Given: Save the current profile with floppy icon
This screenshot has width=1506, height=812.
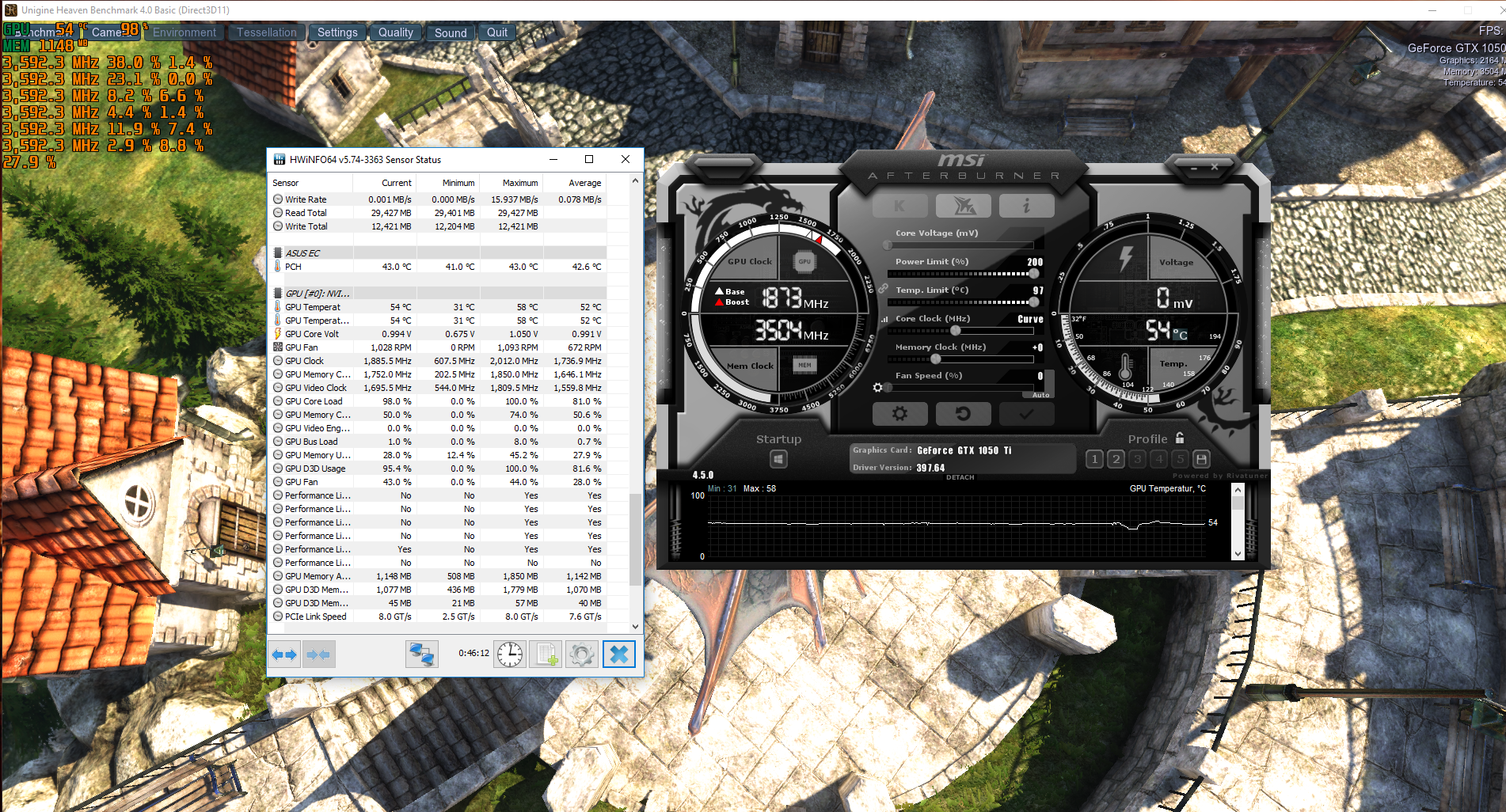Looking at the screenshot, I should pyautogui.click(x=1201, y=459).
